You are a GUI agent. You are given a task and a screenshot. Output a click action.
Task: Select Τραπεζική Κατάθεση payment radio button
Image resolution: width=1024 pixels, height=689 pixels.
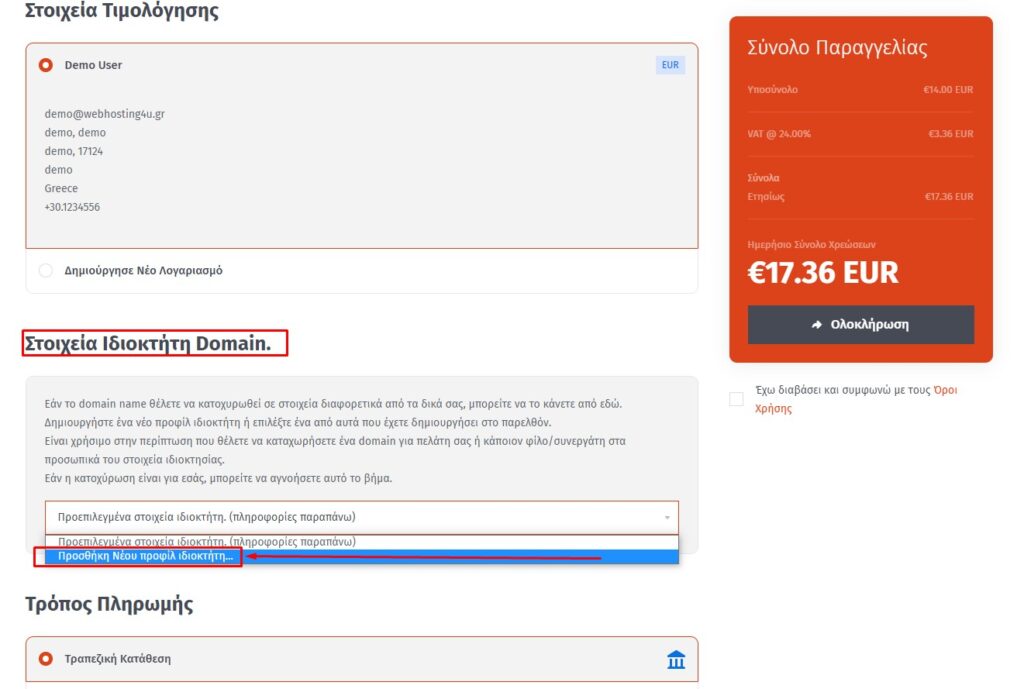tap(46, 659)
